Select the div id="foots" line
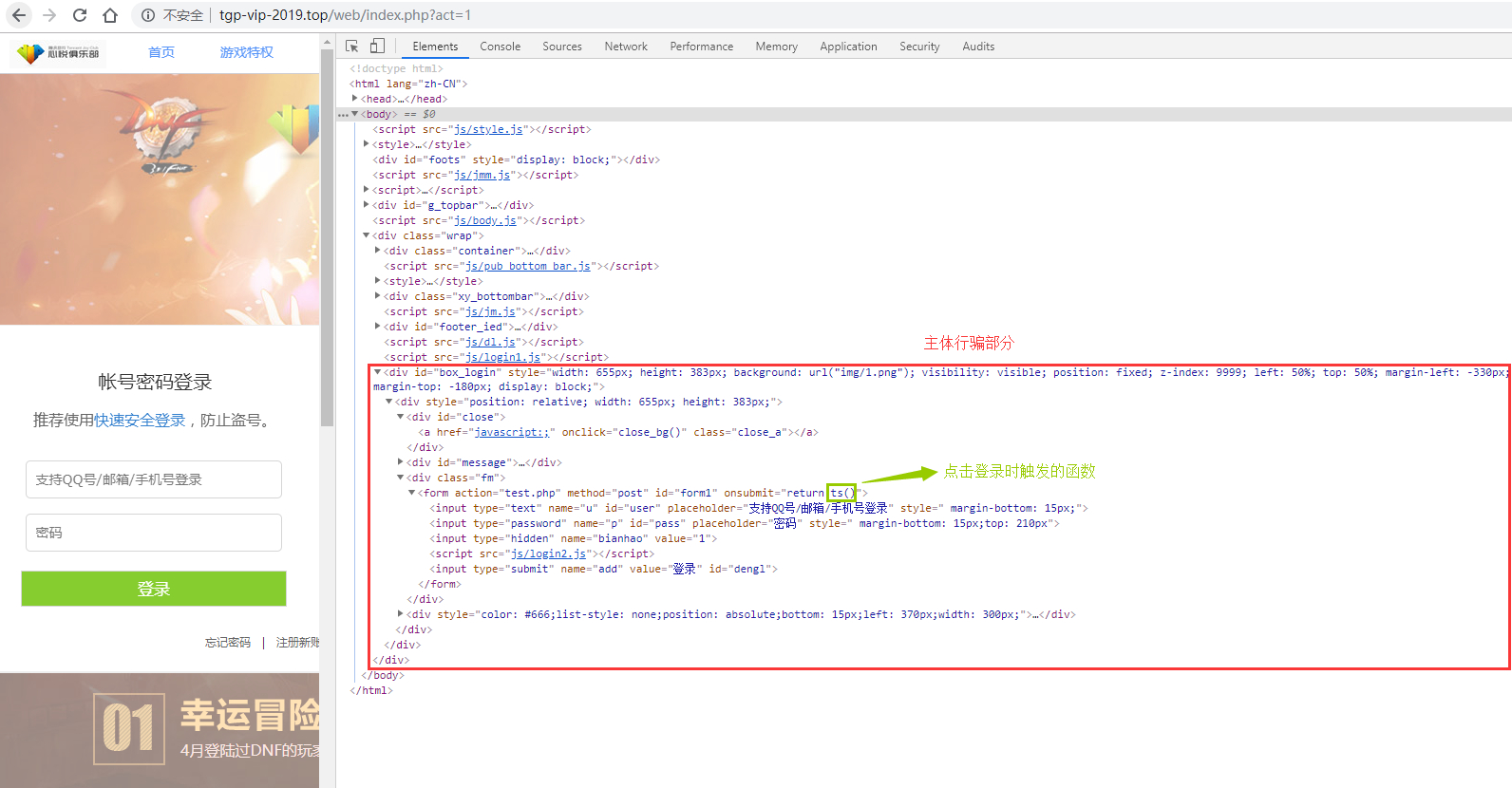1512x788 pixels. (516, 159)
